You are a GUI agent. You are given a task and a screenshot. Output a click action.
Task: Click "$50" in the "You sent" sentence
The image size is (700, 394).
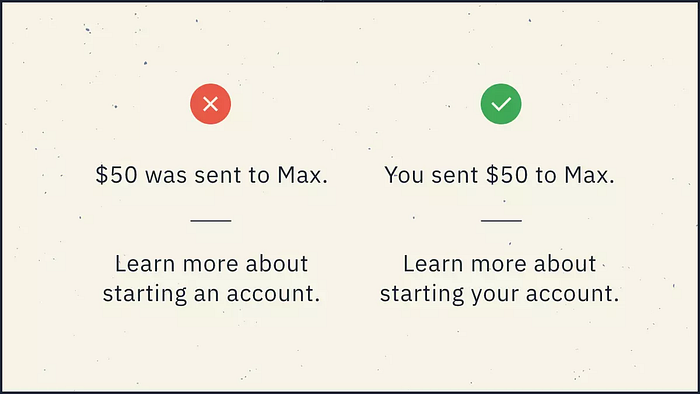click(507, 174)
